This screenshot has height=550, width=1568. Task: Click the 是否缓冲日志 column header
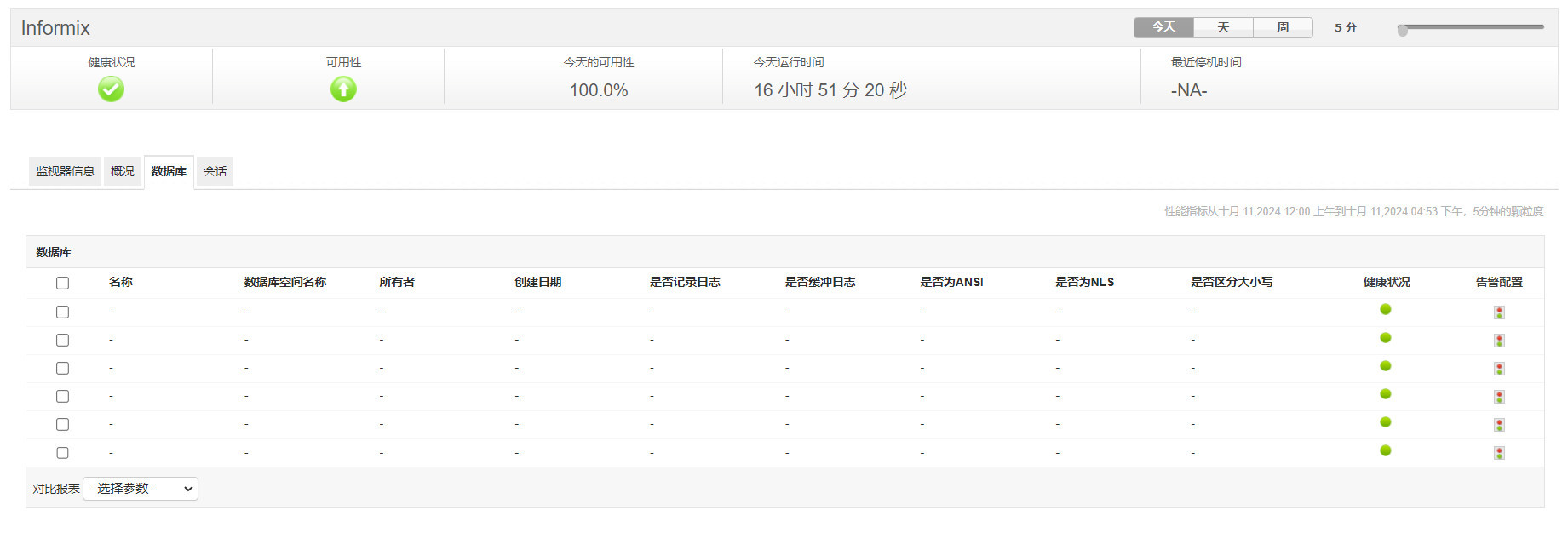(x=820, y=282)
